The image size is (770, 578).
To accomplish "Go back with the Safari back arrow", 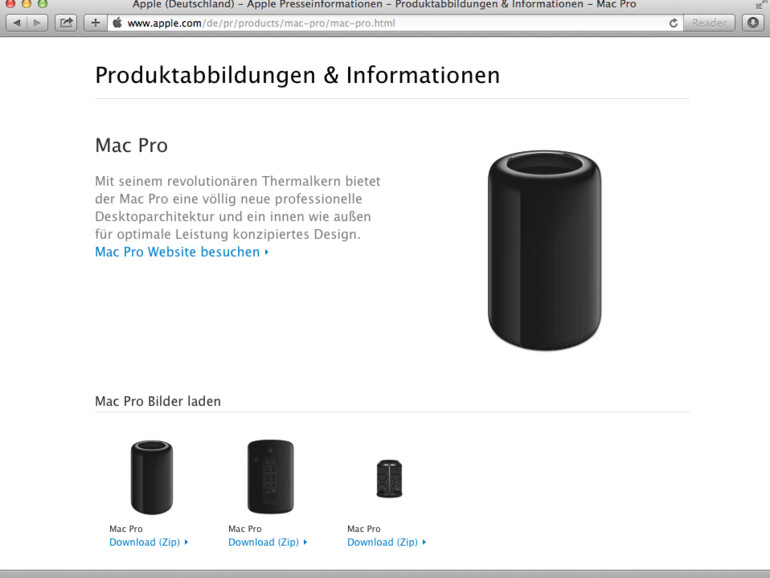I will point(17,23).
